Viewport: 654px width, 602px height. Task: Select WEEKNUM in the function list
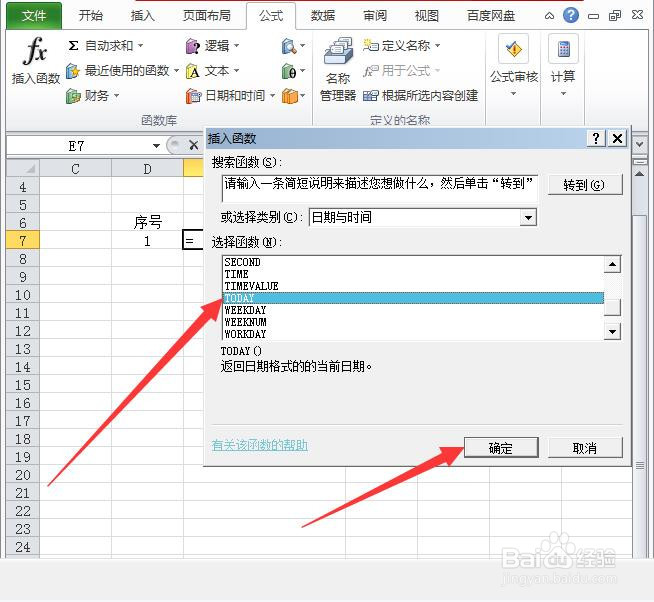413,322
